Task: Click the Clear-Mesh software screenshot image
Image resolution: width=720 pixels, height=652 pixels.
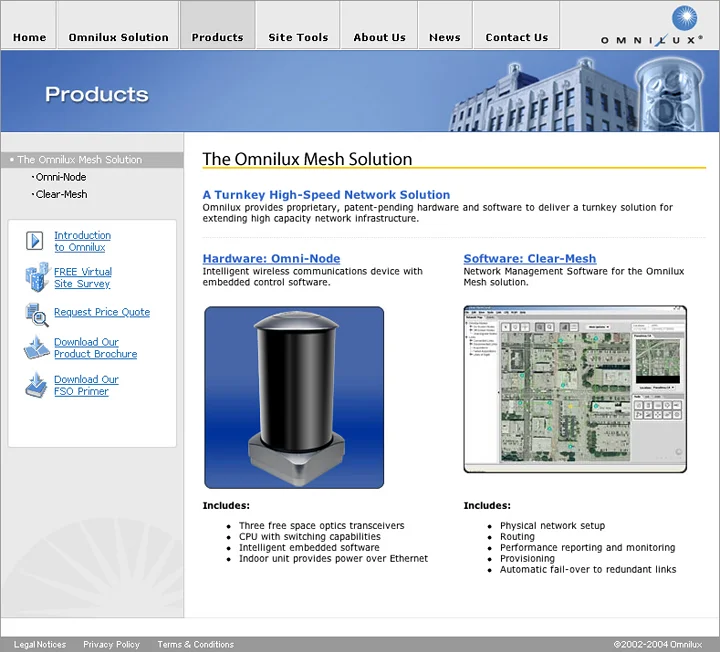Action: (x=575, y=389)
